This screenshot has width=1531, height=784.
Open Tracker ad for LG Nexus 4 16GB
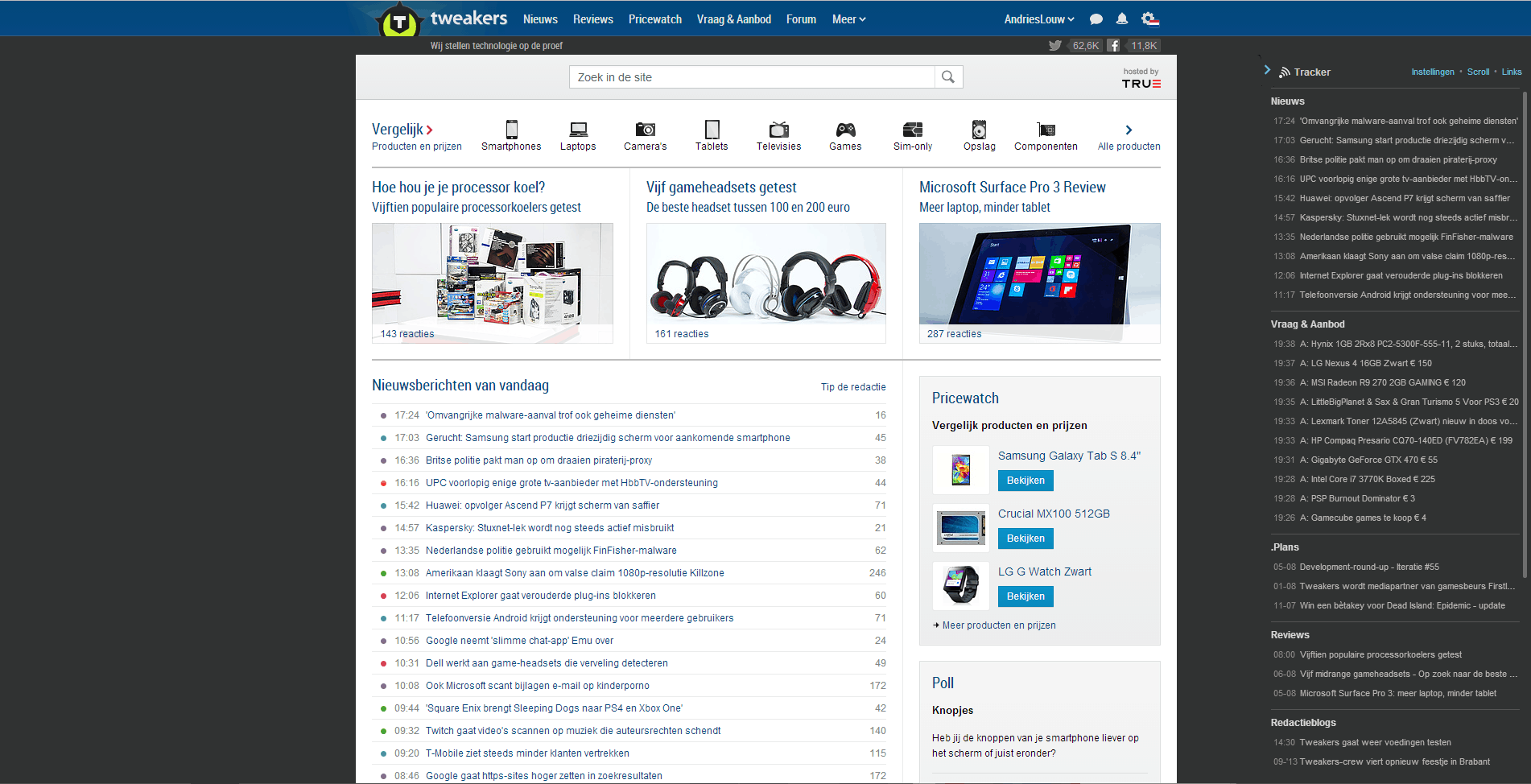tap(1366, 363)
